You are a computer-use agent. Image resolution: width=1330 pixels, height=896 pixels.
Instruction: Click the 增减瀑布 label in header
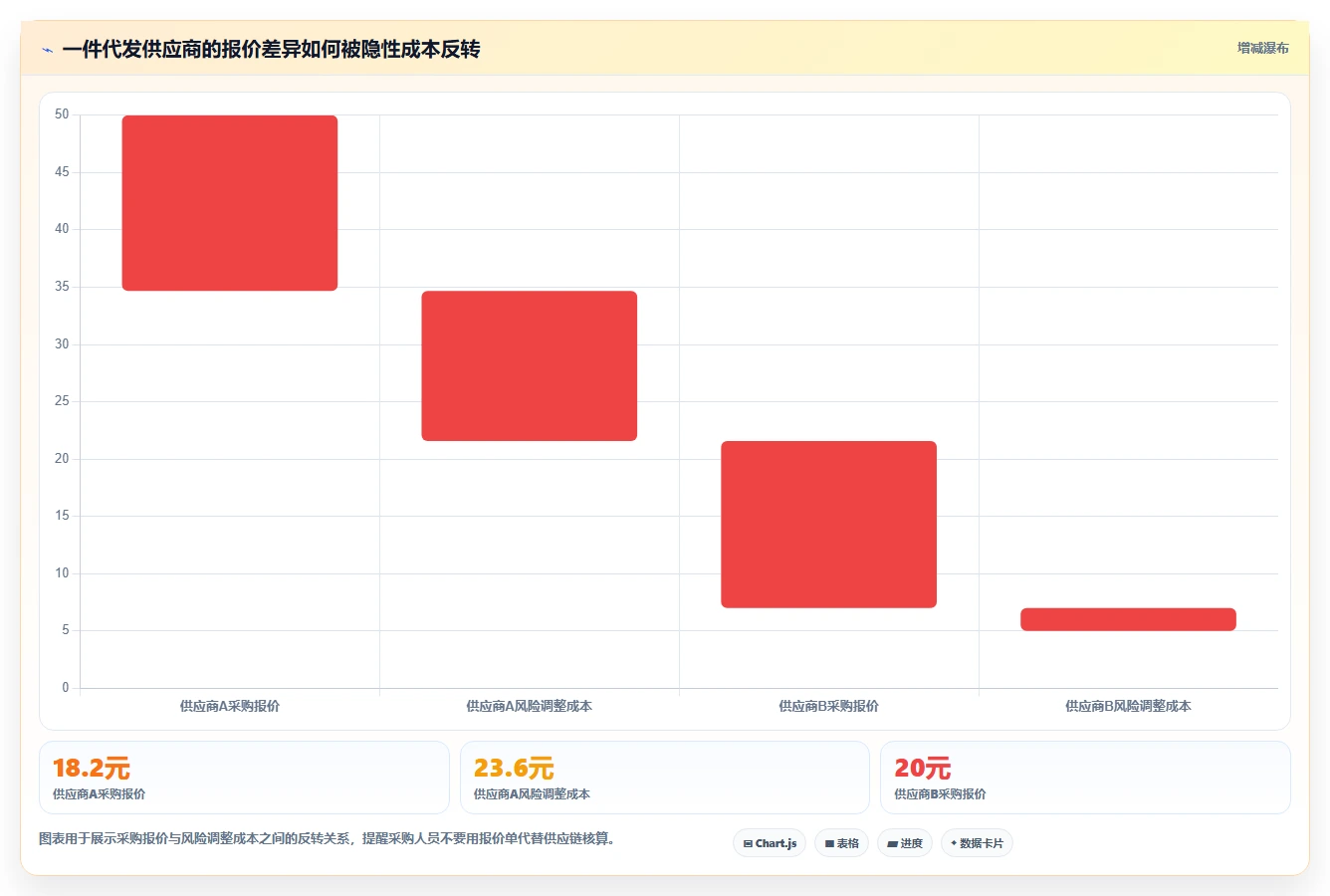point(1262,48)
